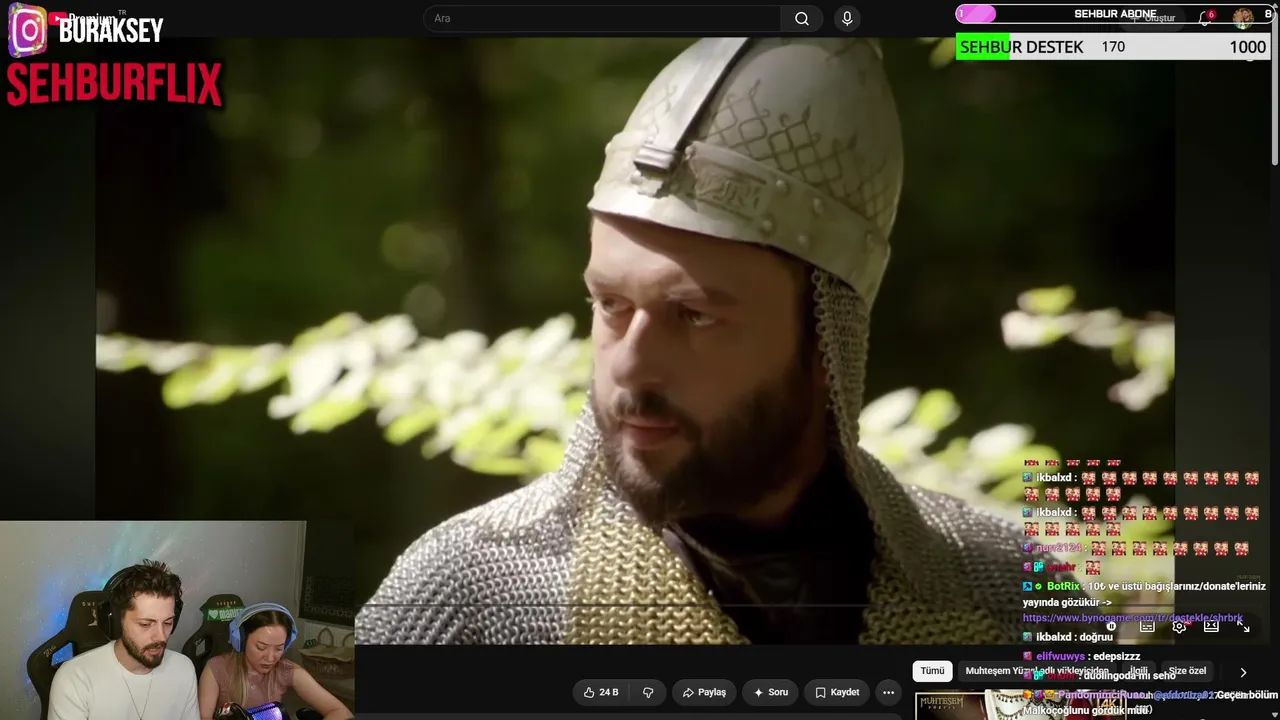Like the video showing 24 B
The height and width of the screenshot is (720, 1280).
pyautogui.click(x=601, y=692)
